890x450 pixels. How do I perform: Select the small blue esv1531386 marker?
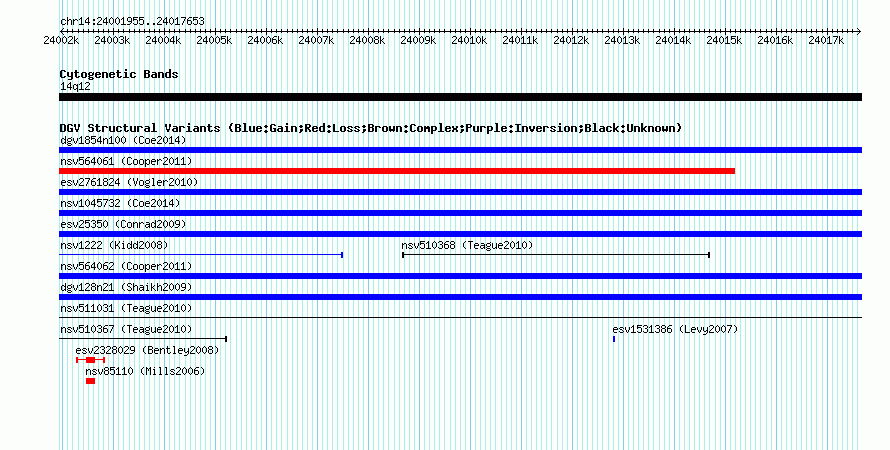[614, 339]
